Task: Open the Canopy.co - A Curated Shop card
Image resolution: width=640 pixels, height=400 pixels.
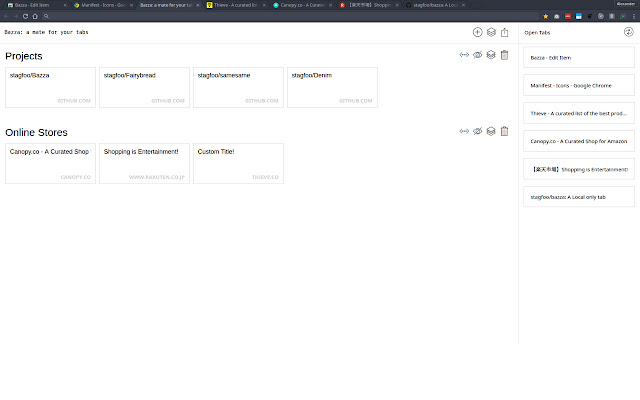Action: (x=50, y=163)
